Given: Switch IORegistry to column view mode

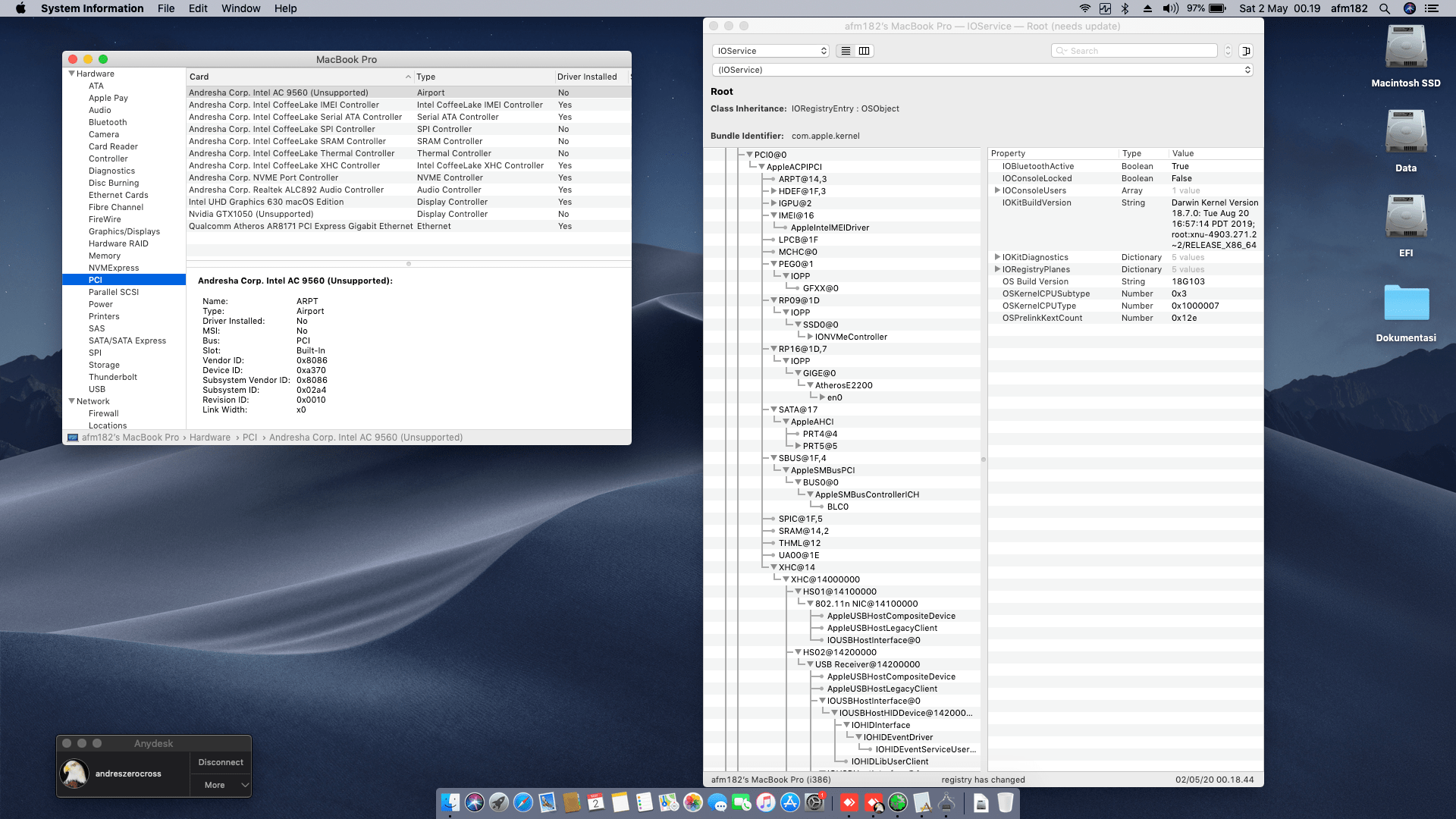Looking at the screenshot, I should (864, 51).
